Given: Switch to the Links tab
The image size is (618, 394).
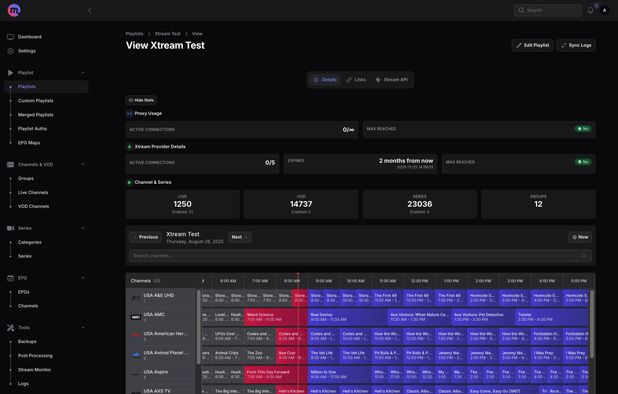Looking at the screenshot, I should (x=356, y=80).
